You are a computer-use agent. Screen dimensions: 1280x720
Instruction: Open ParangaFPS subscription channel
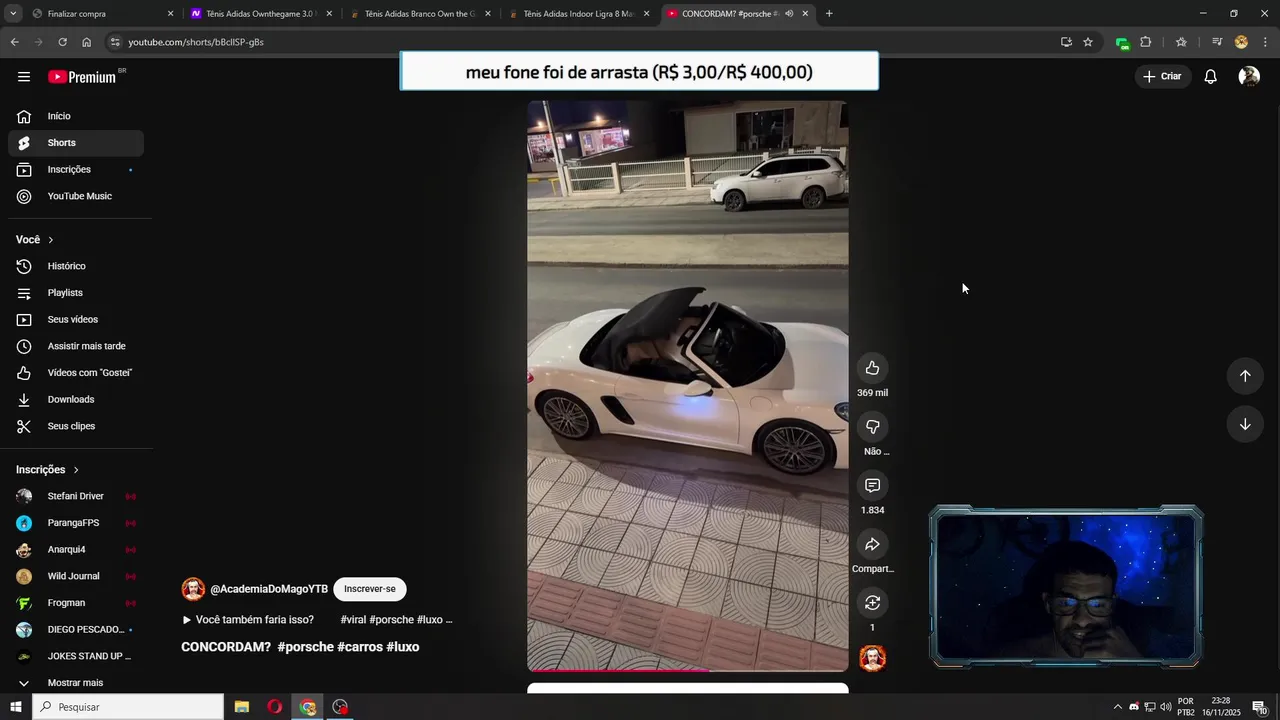[x=76, y=523]
